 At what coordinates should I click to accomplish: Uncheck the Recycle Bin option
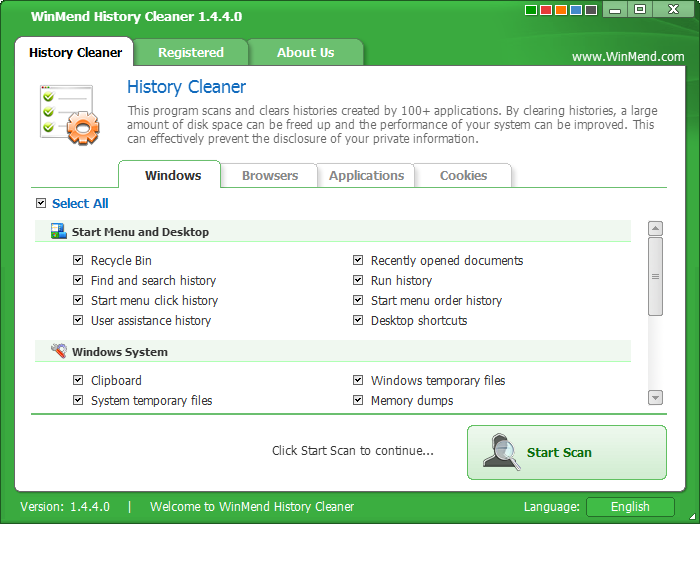[78, 260]
